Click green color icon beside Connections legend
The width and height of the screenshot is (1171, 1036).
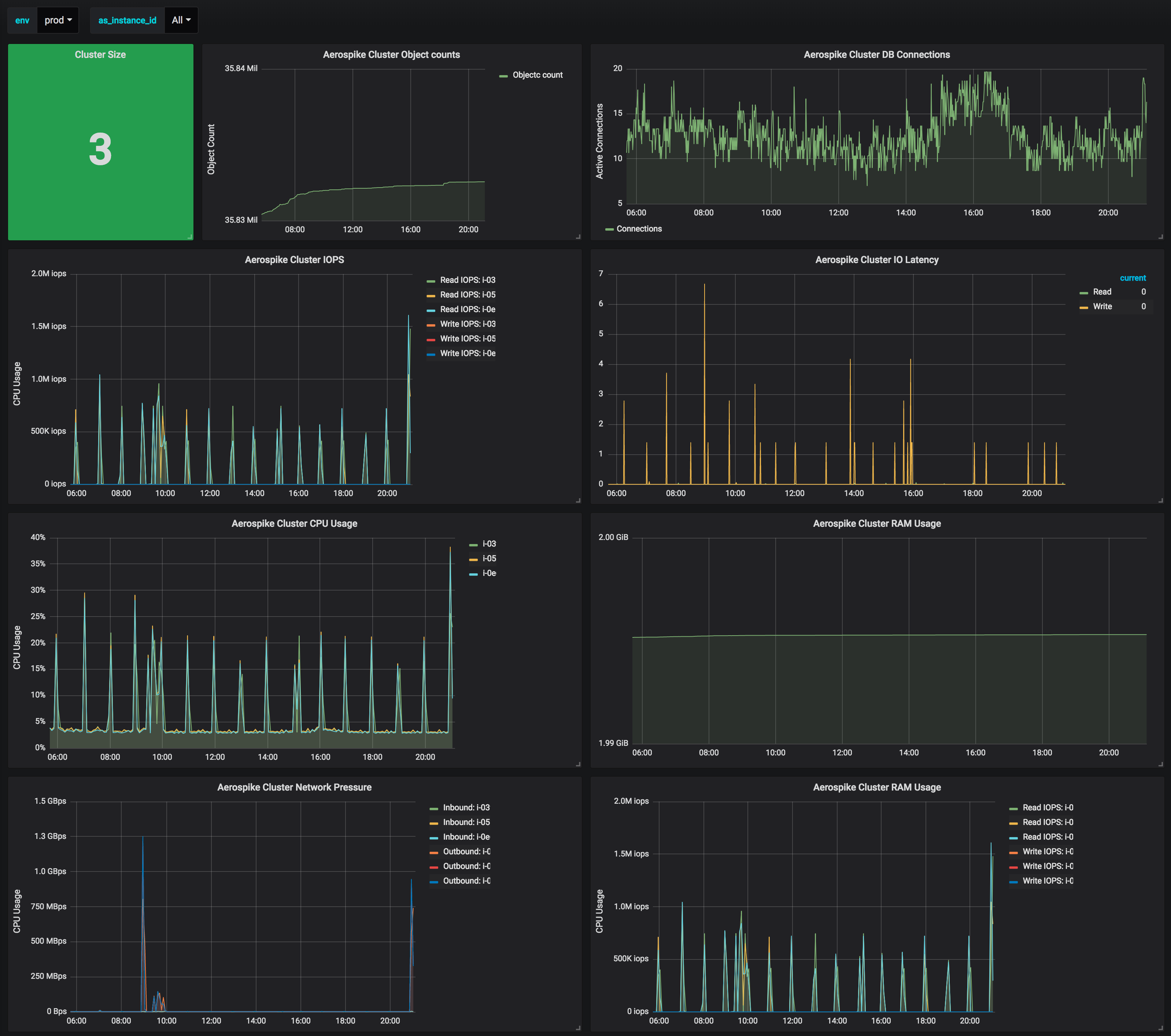pos(609,229)
